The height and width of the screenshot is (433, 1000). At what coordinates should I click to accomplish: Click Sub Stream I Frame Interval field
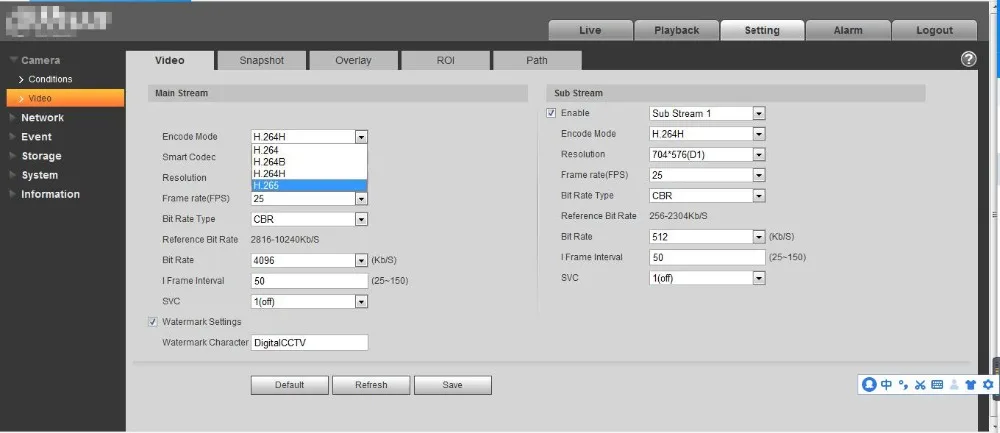(x=707, y=257)
